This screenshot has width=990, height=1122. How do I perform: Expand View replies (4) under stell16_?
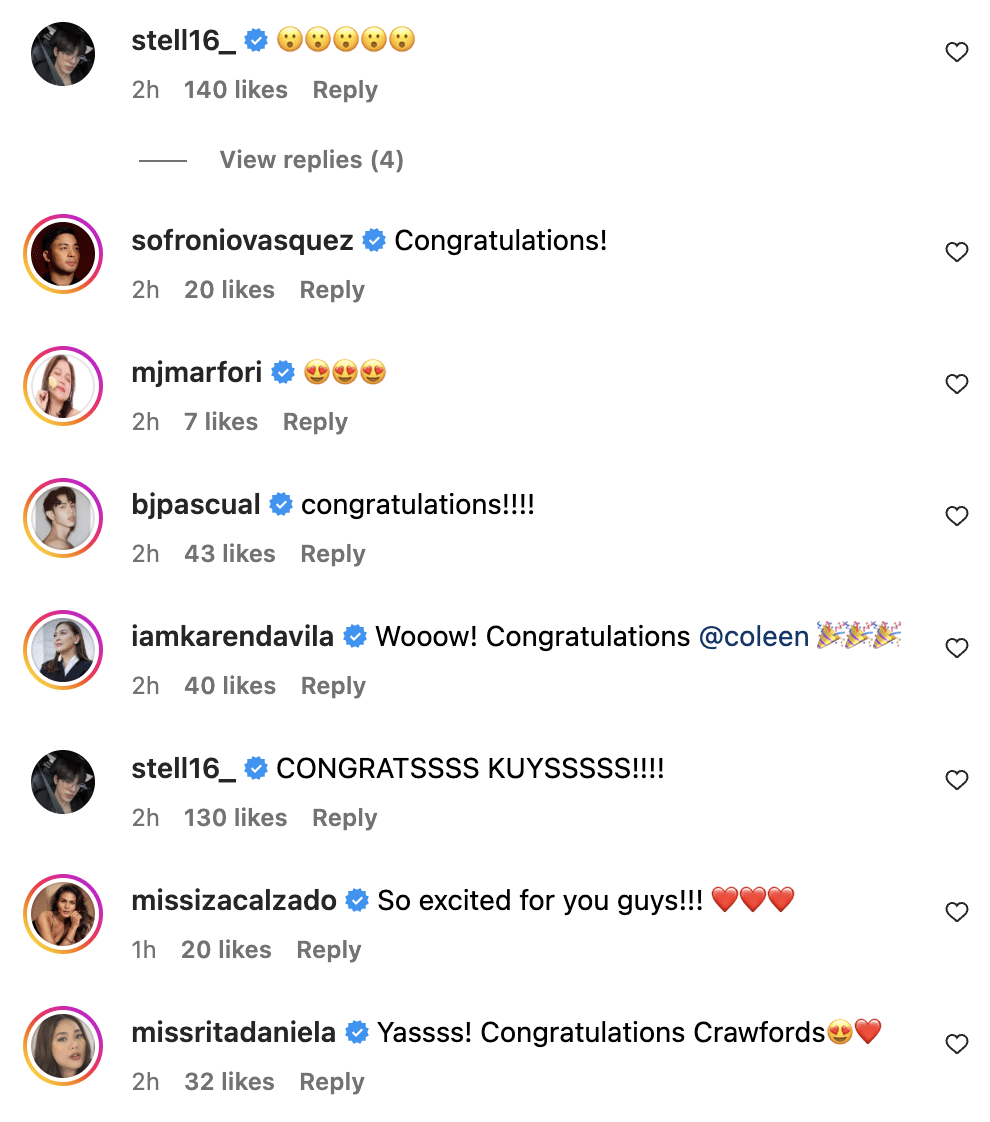coord(311,160)
